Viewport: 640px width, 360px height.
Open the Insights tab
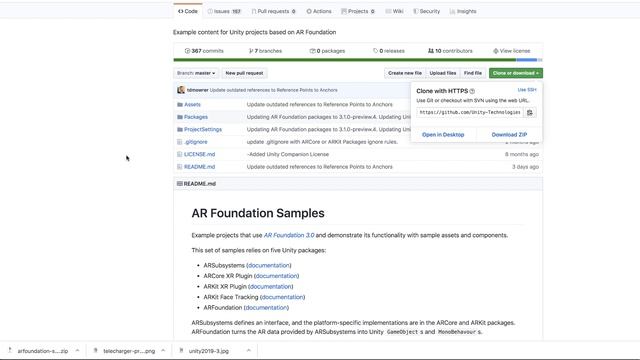[463, 11]
